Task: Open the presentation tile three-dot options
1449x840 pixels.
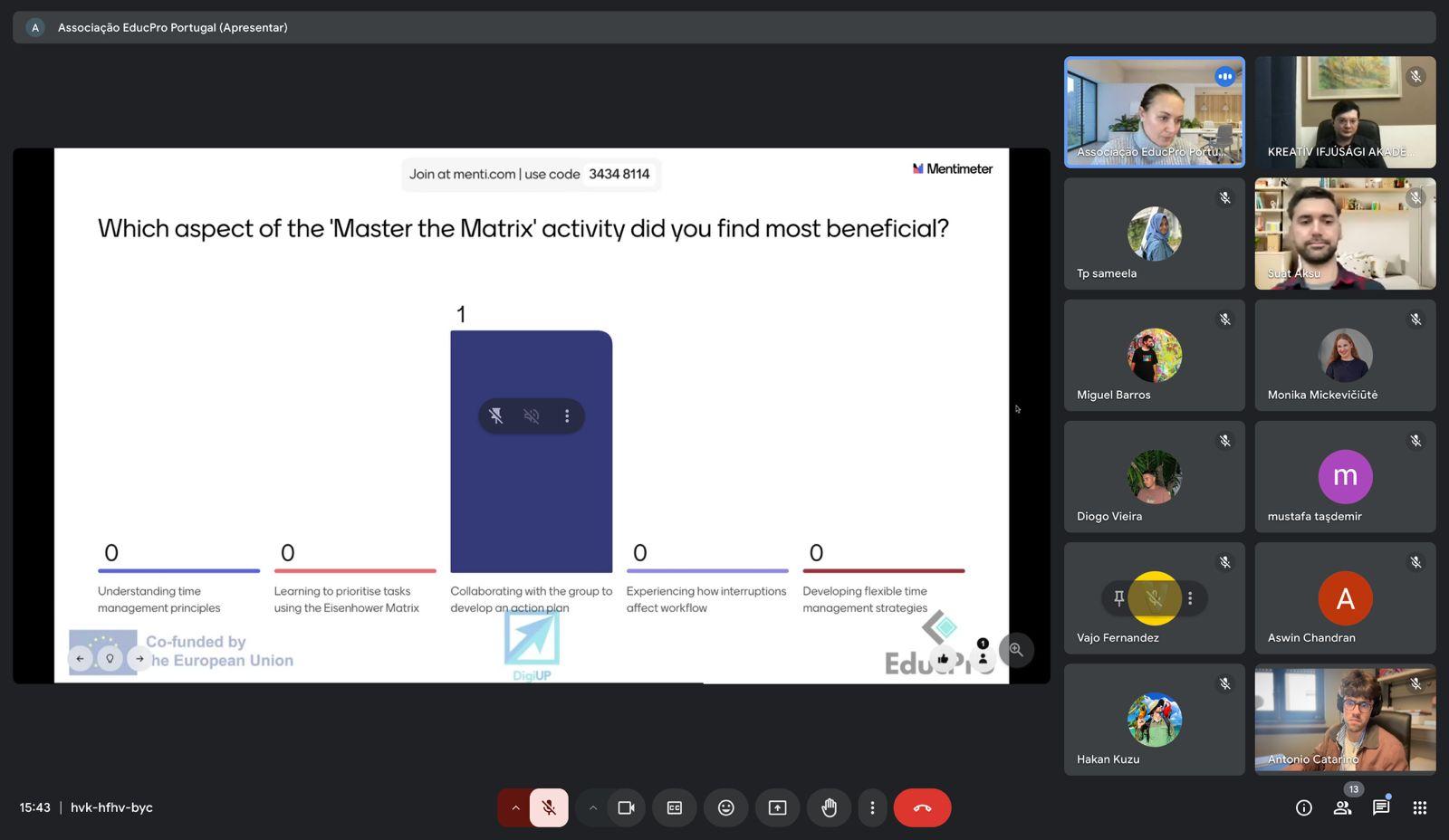Action: click(567, 416)
